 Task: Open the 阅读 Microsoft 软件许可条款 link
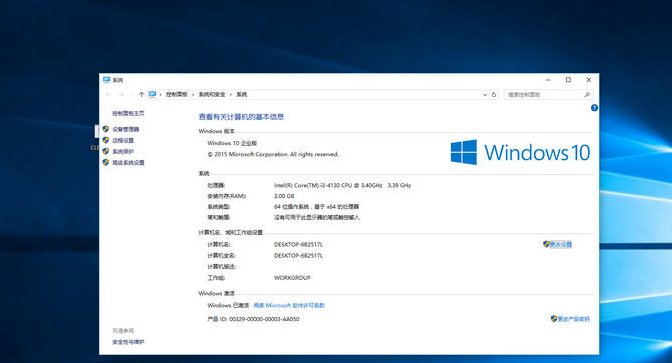point(289,305)
